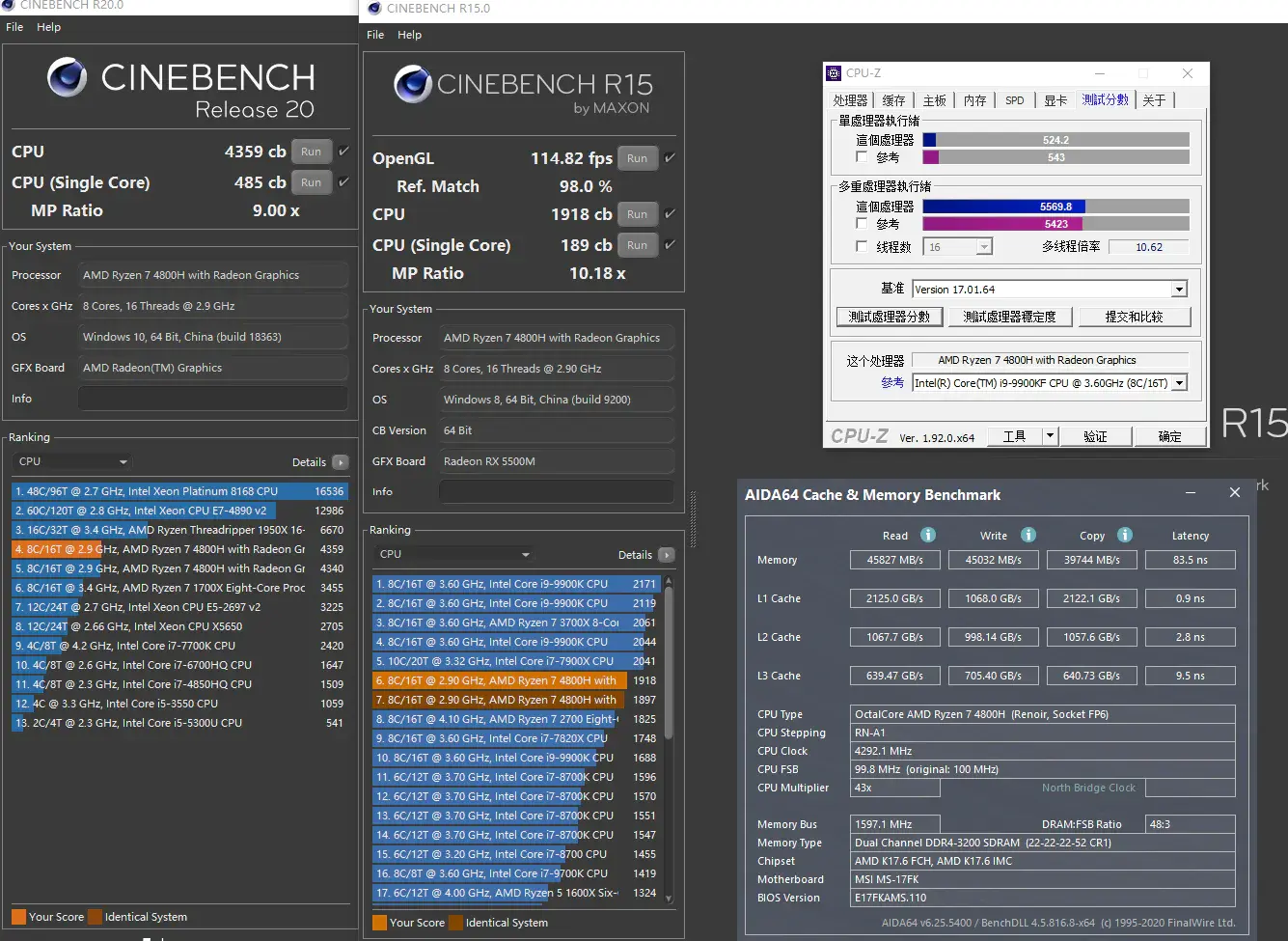This screenshot has width=1288, height=941.
Task: Click the Read info icon in AIDA64
Action: (928, 535)
